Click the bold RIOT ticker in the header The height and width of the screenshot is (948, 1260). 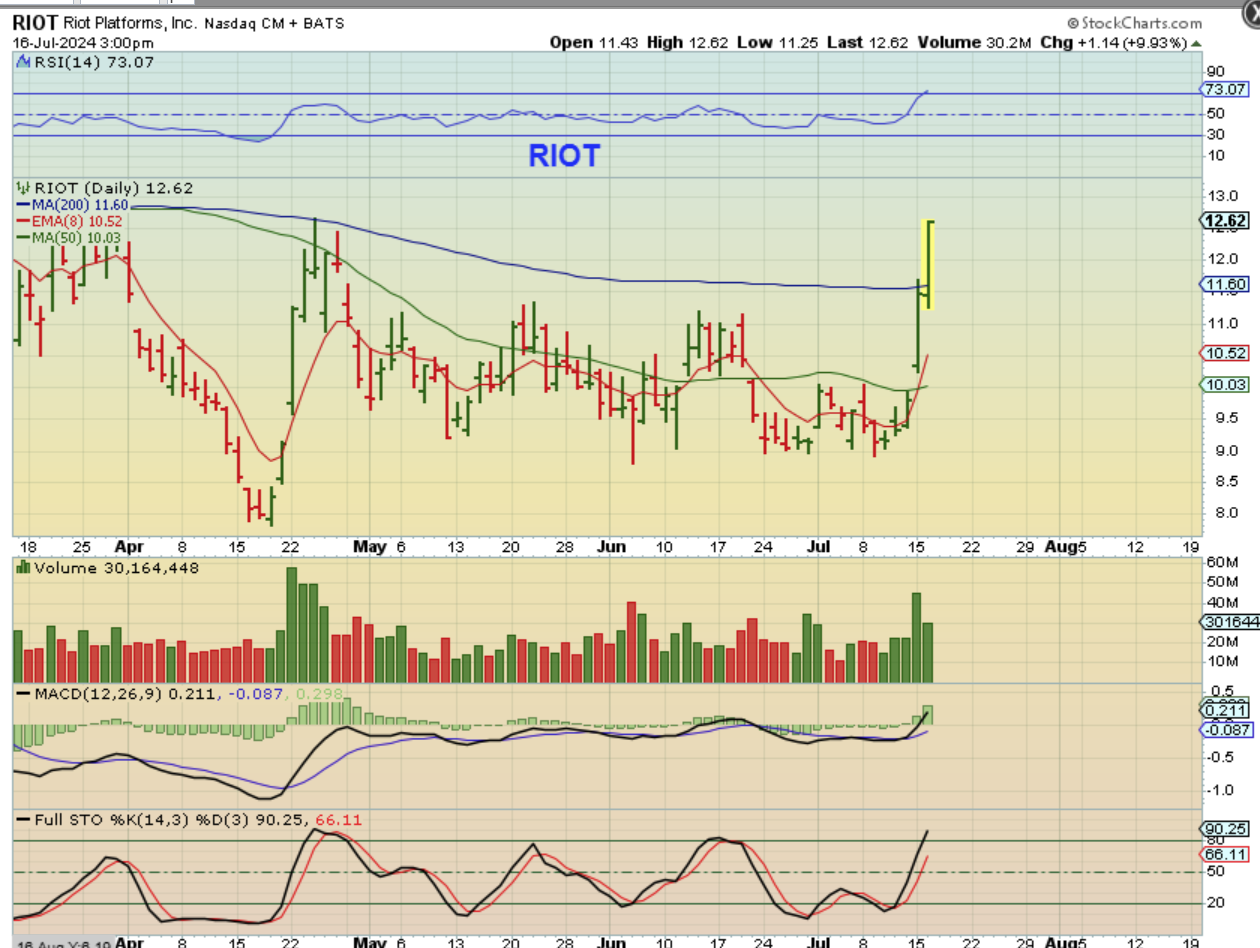tap(37, 22)
